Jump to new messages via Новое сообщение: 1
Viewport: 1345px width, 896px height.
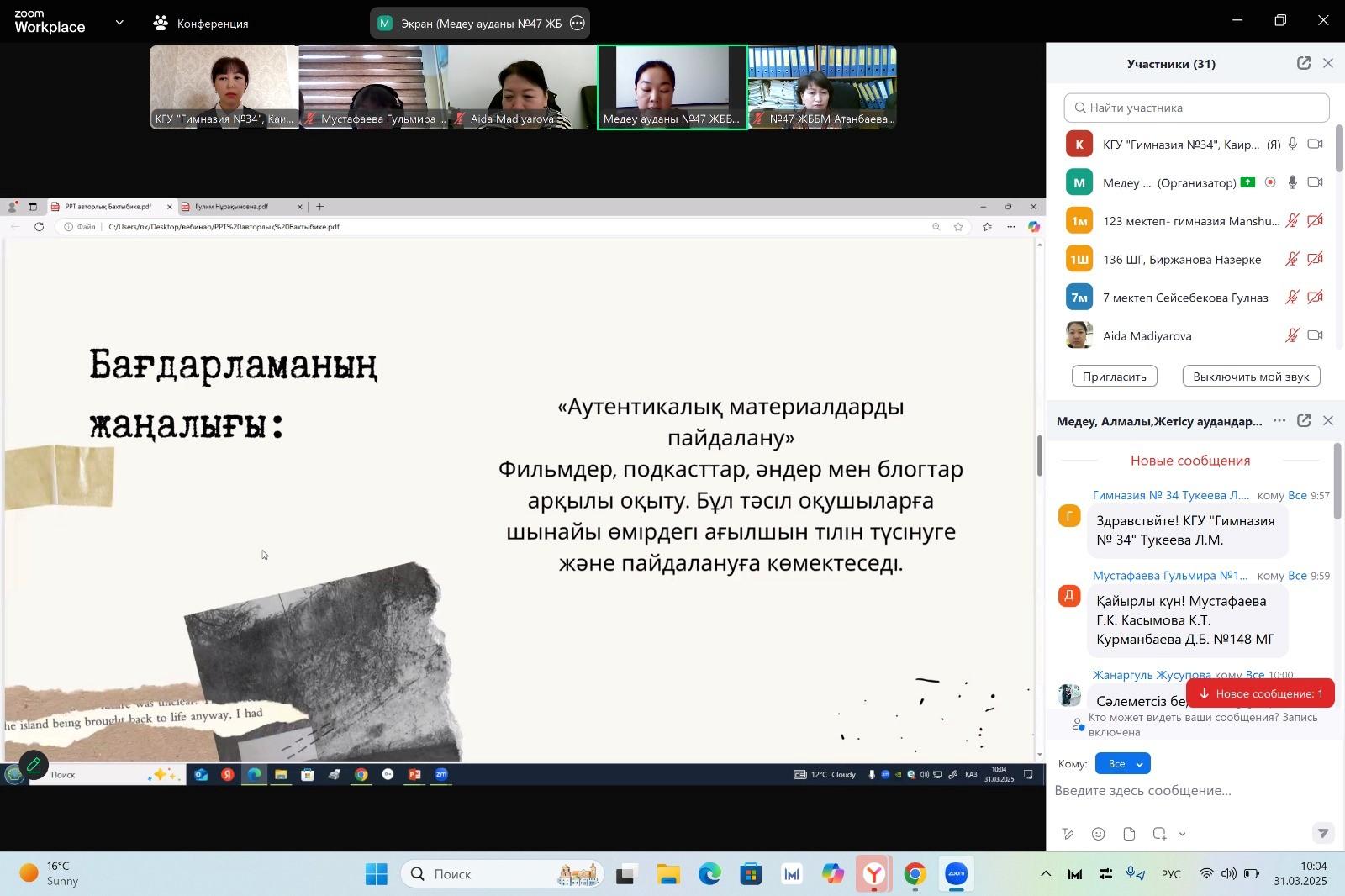pos(1260,693)
